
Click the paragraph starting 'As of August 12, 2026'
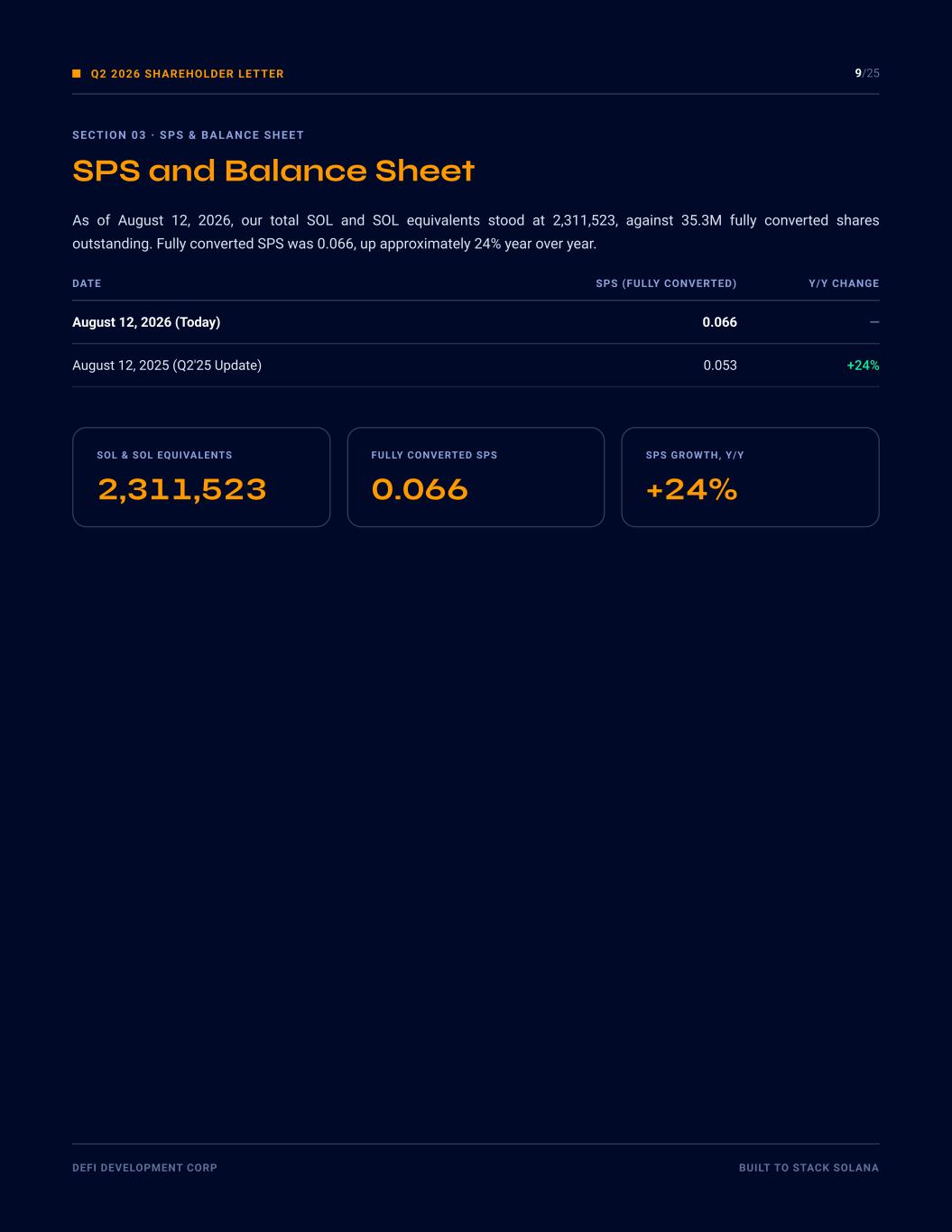pyautogui.click(x=476, y=232)
